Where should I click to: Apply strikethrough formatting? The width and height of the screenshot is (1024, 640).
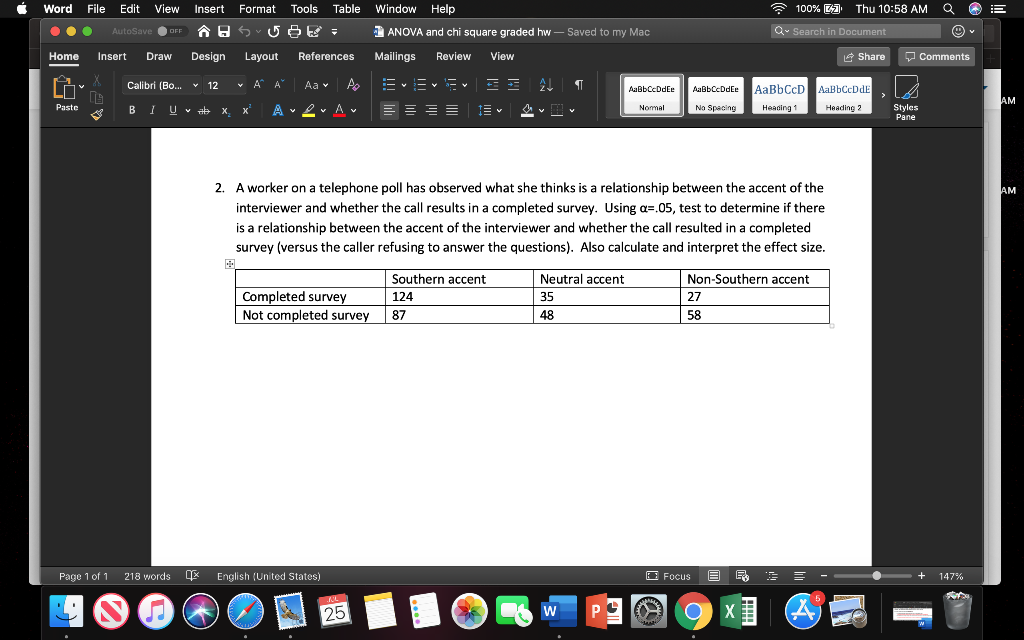pos(204,110)
